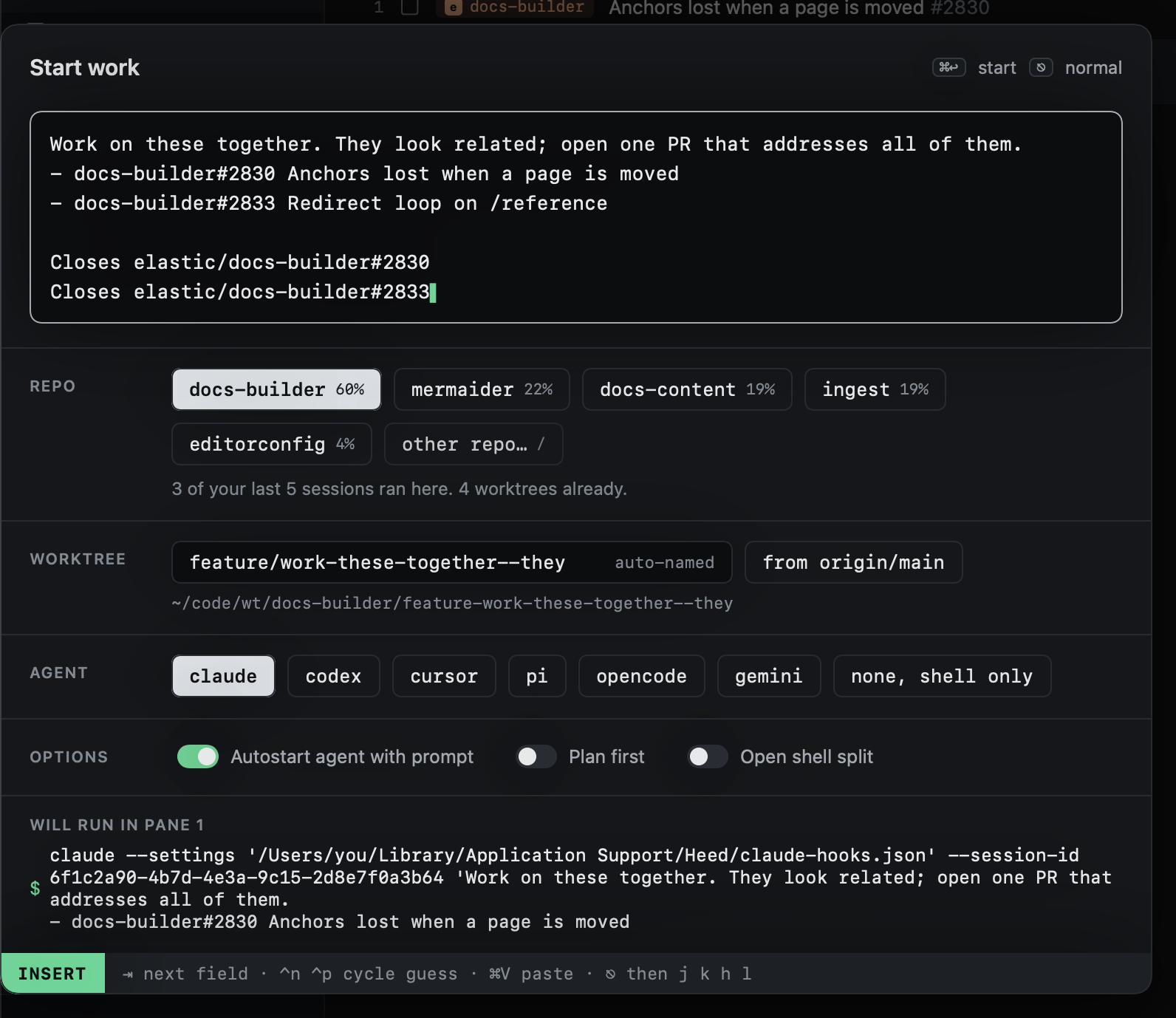
Task: Click the green $ prompt symbol
Action: point(35,888)
